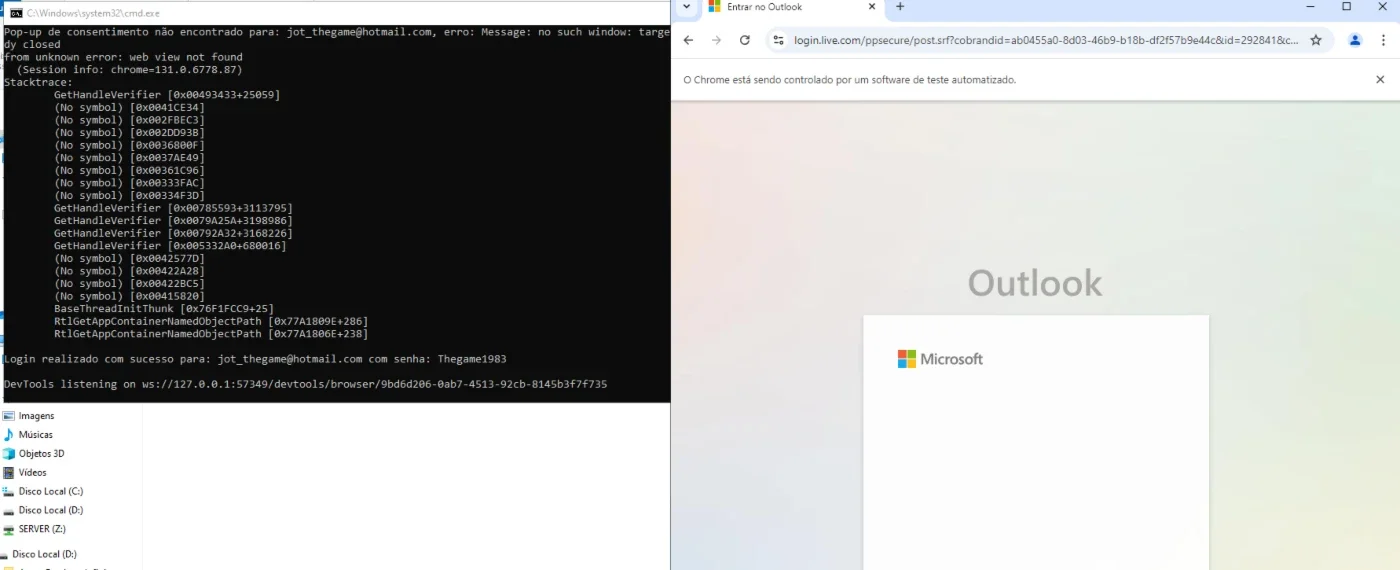Click the Objetos 3D cube icon

pos(9,454)
